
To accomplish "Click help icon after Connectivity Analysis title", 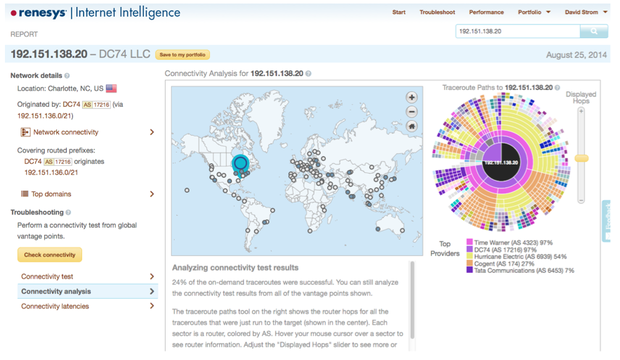I will tap(308, 74).
